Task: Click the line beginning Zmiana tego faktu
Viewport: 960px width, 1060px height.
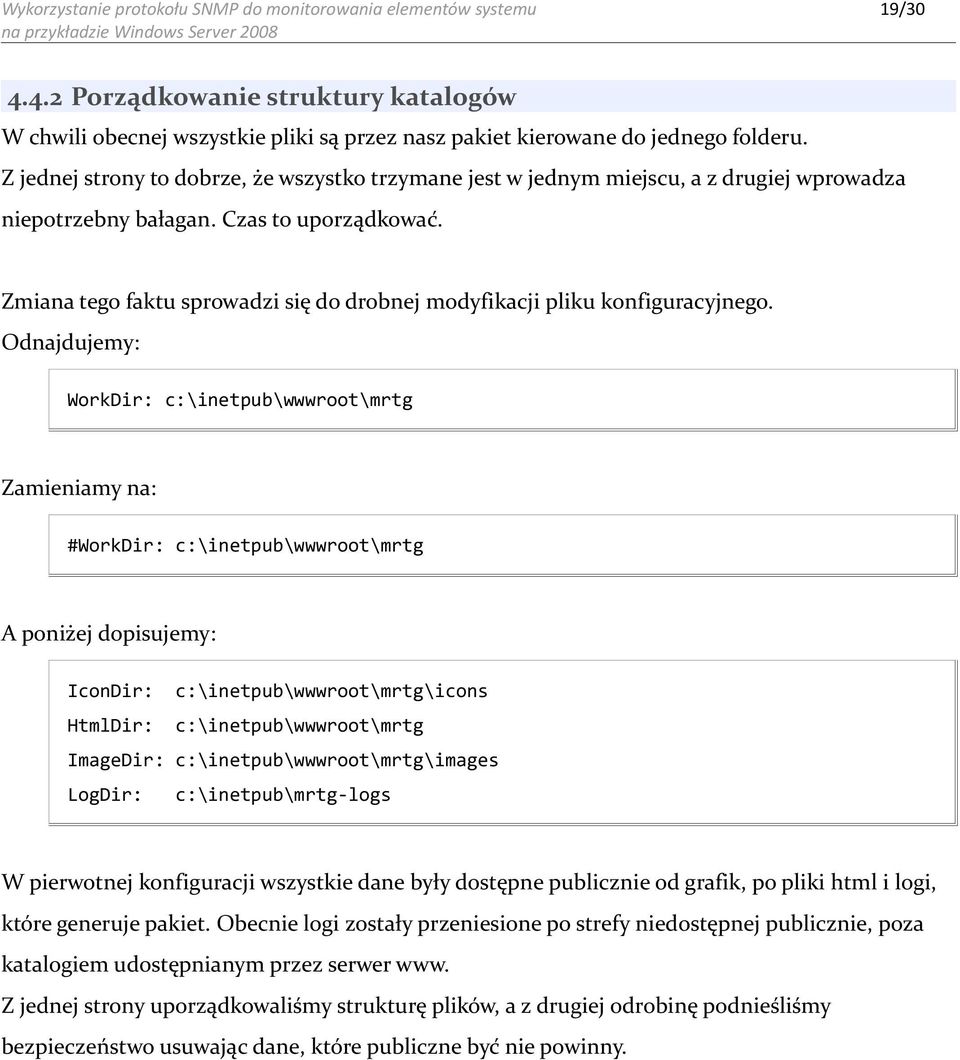Action: point(387,301)
